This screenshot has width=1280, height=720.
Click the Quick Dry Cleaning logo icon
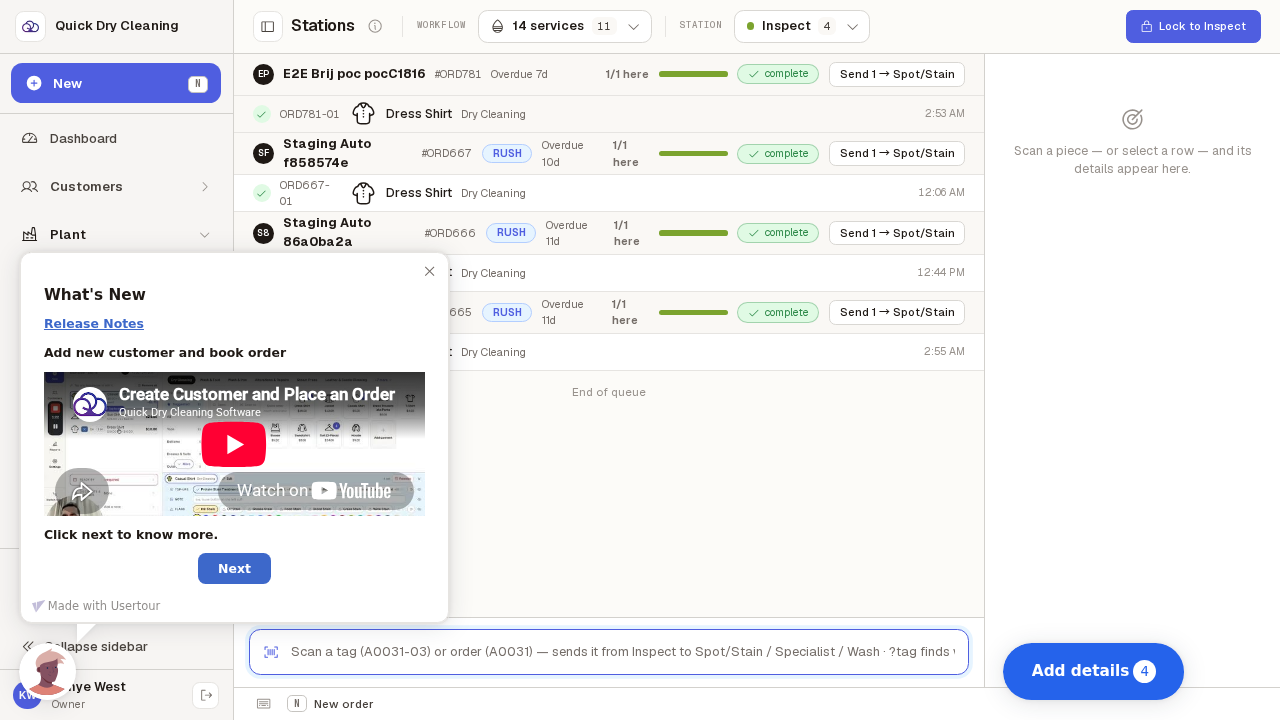click(30, 26)
